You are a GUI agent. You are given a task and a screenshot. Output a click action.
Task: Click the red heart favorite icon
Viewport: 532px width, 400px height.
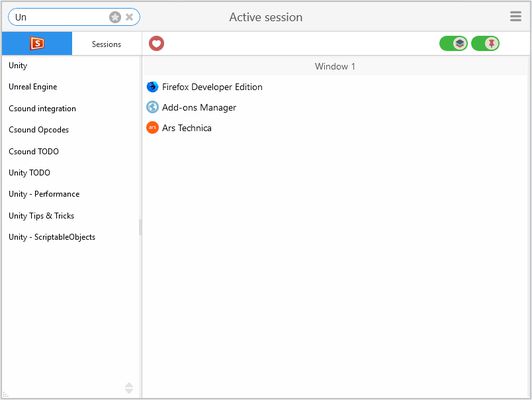pos(156,43)
